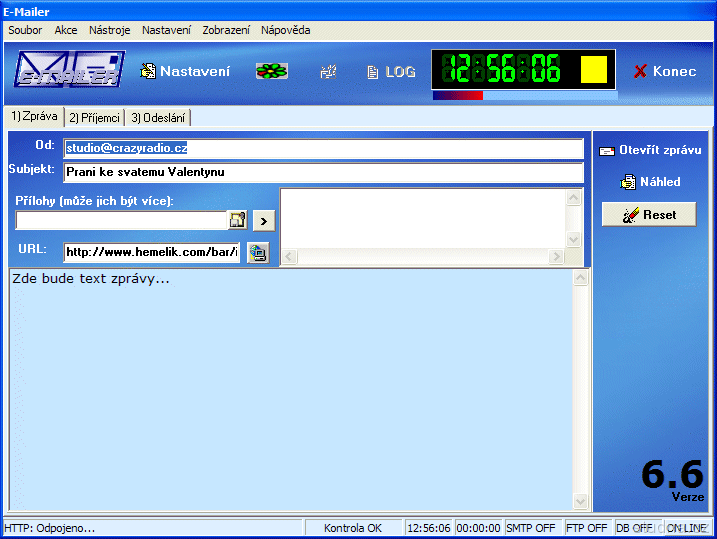Open the Nástroje menu
717x539 pixels.
coord(110,30)
